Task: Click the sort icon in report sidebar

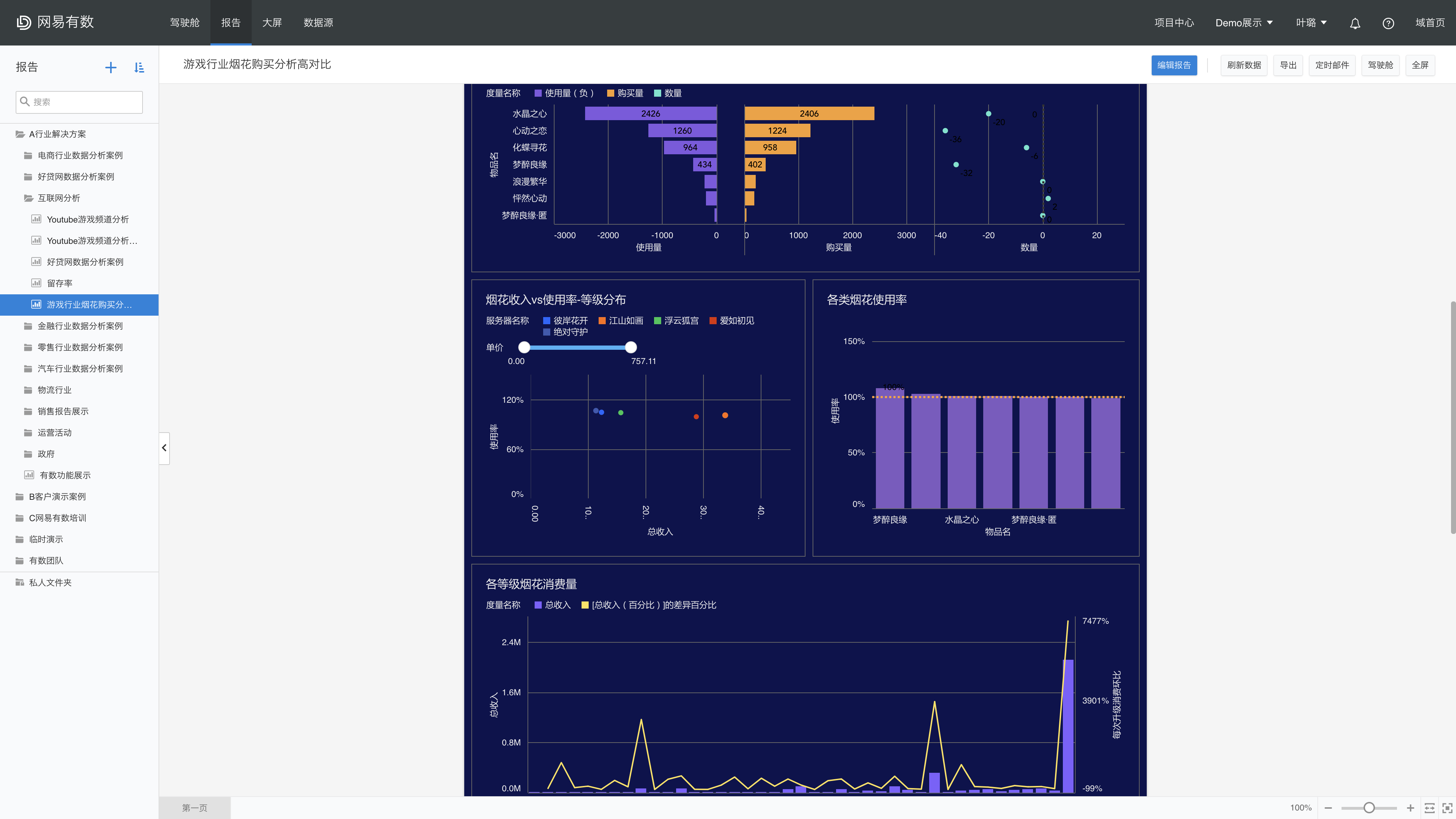Action: [139, 68]
